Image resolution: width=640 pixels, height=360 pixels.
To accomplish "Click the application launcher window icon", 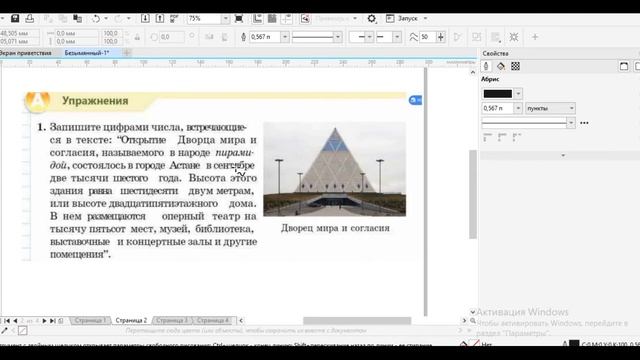I will click(x=390, y=18).
